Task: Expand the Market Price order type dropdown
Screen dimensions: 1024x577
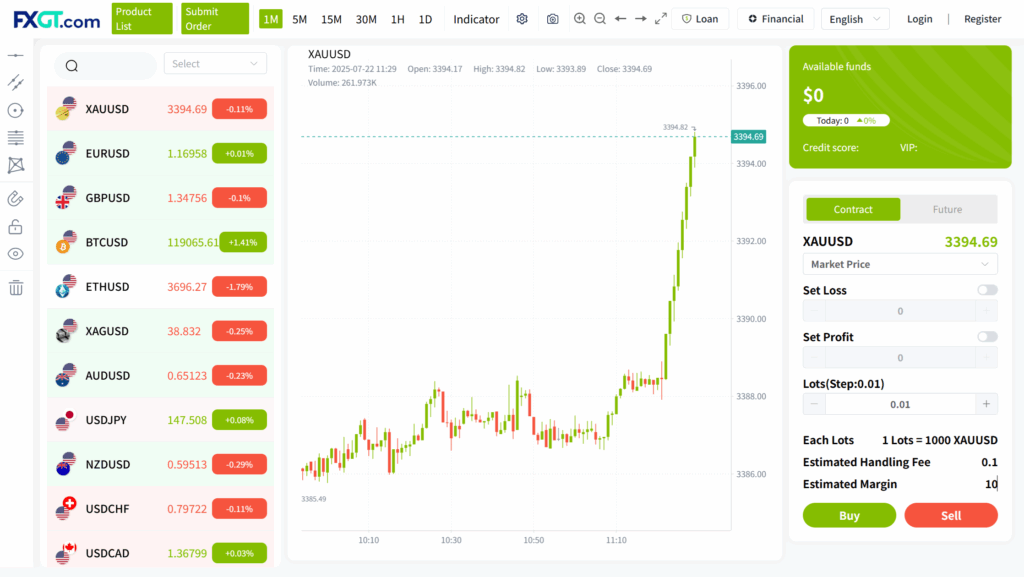Action: [x=900, y=264]
